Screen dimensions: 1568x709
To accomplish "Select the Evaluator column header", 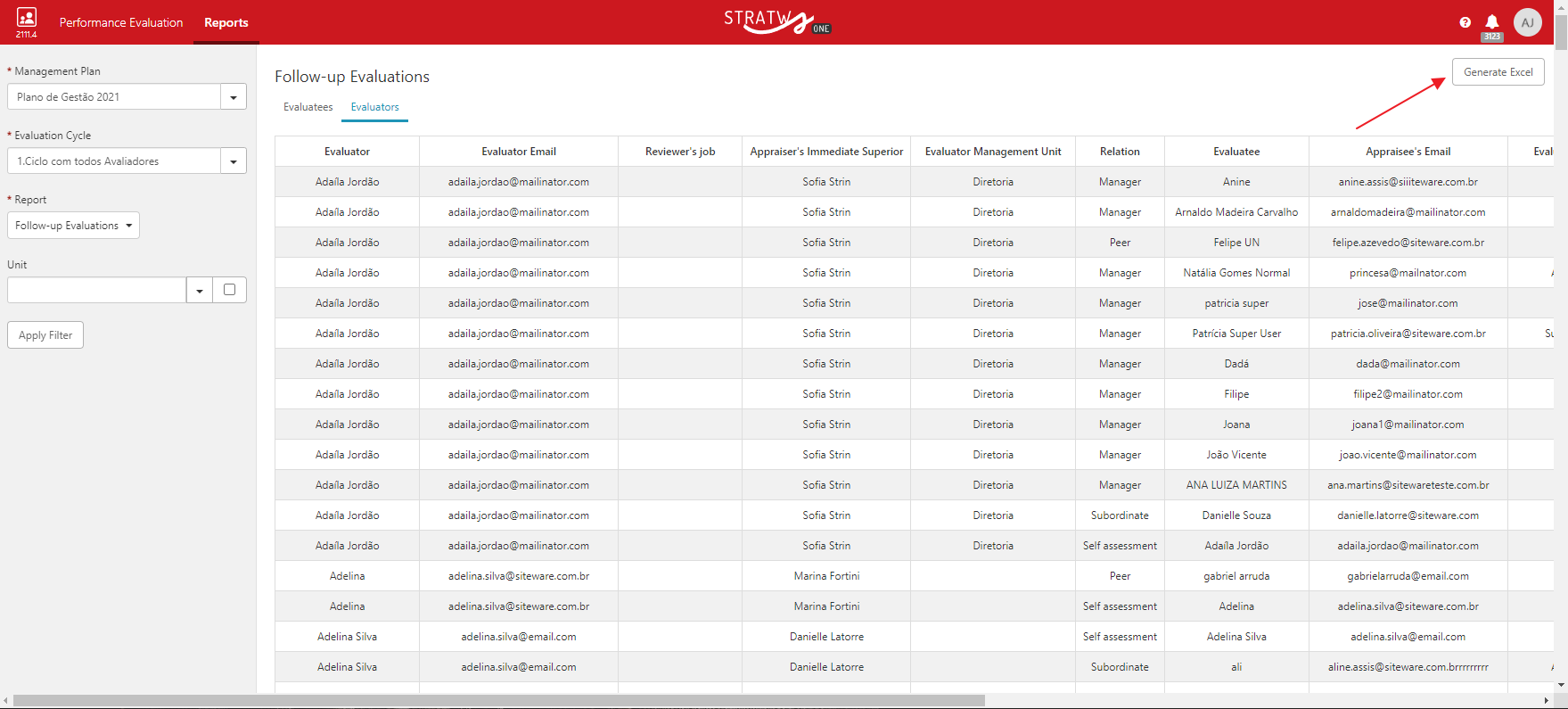I will [347, 152].
